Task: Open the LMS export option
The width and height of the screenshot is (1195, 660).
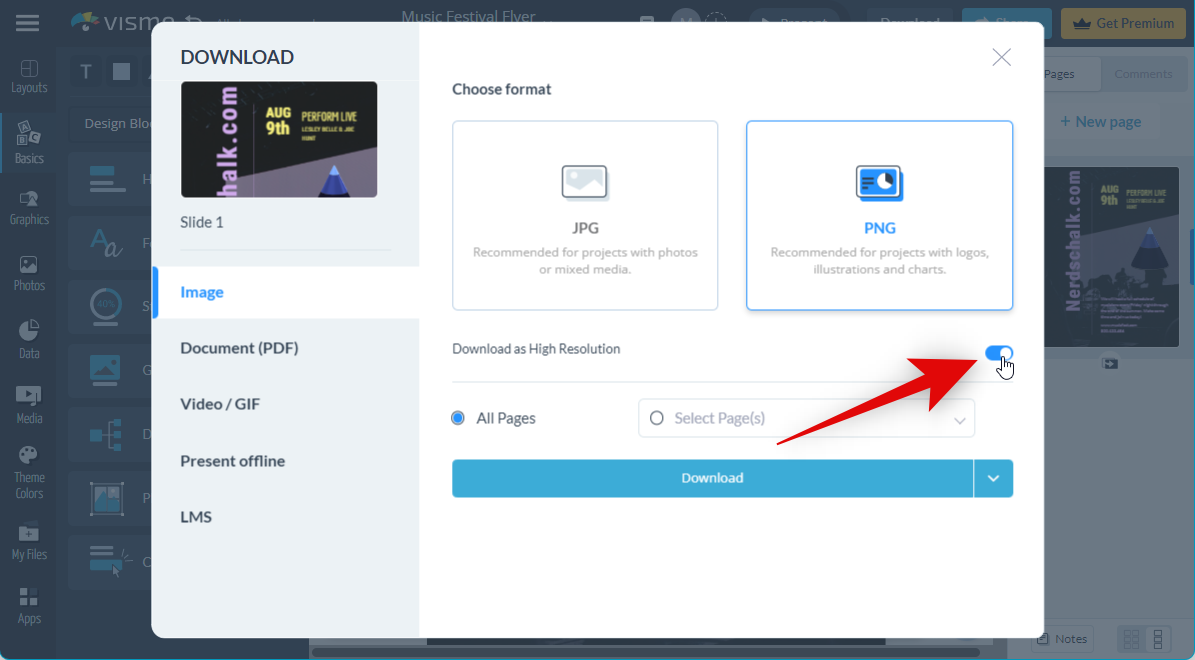Action: [x=196, y=517]
